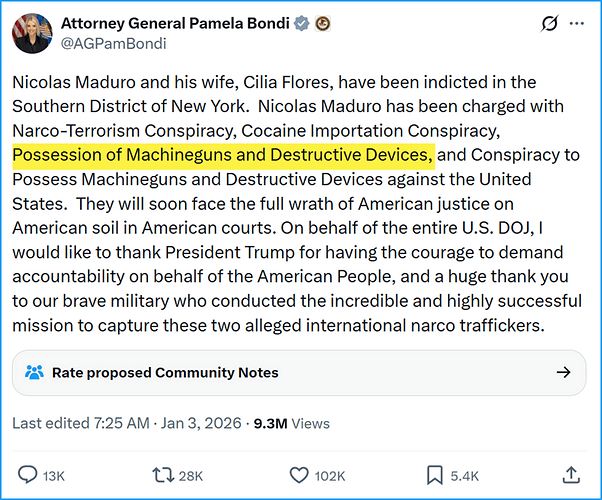Share the post via upload arrow icon
This screenshot has height=500, width=602.
[571, 475]
